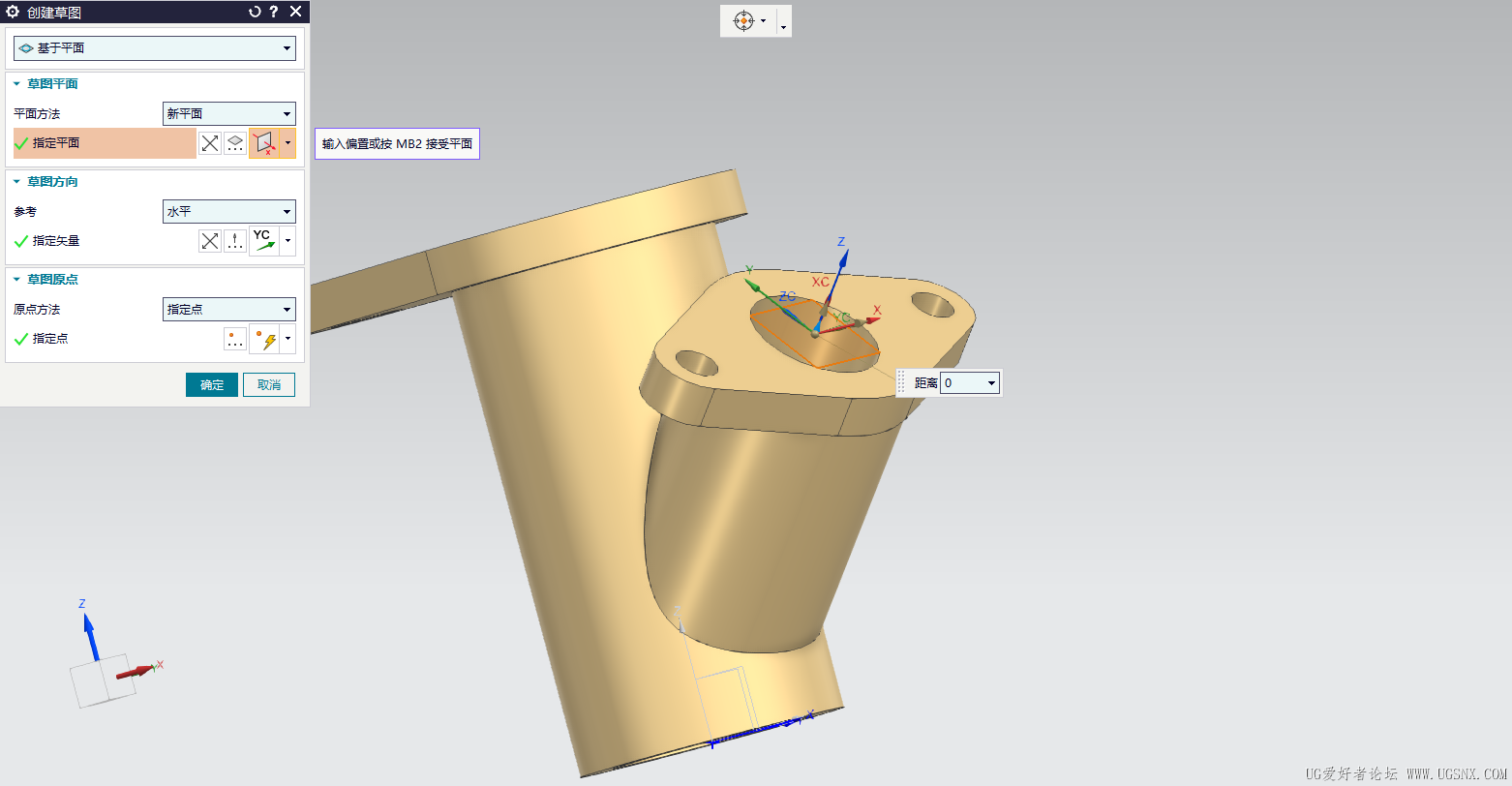Collapse the 草图平面 section
The height and width of the screenshot is (786, 1512).
15,83
